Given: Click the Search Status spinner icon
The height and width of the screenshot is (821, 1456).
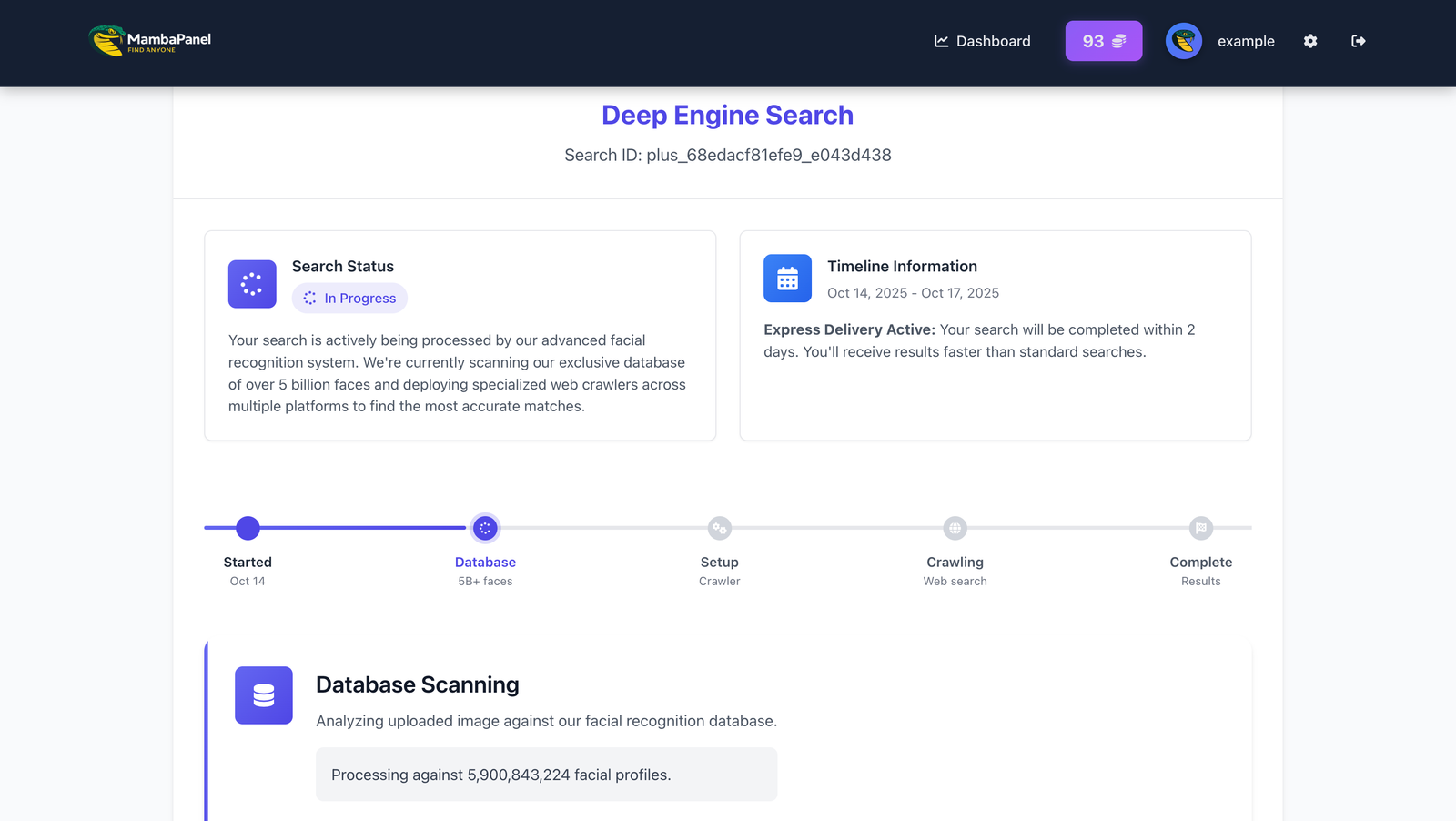Looking at the screenshot, I should coord(251,284).
